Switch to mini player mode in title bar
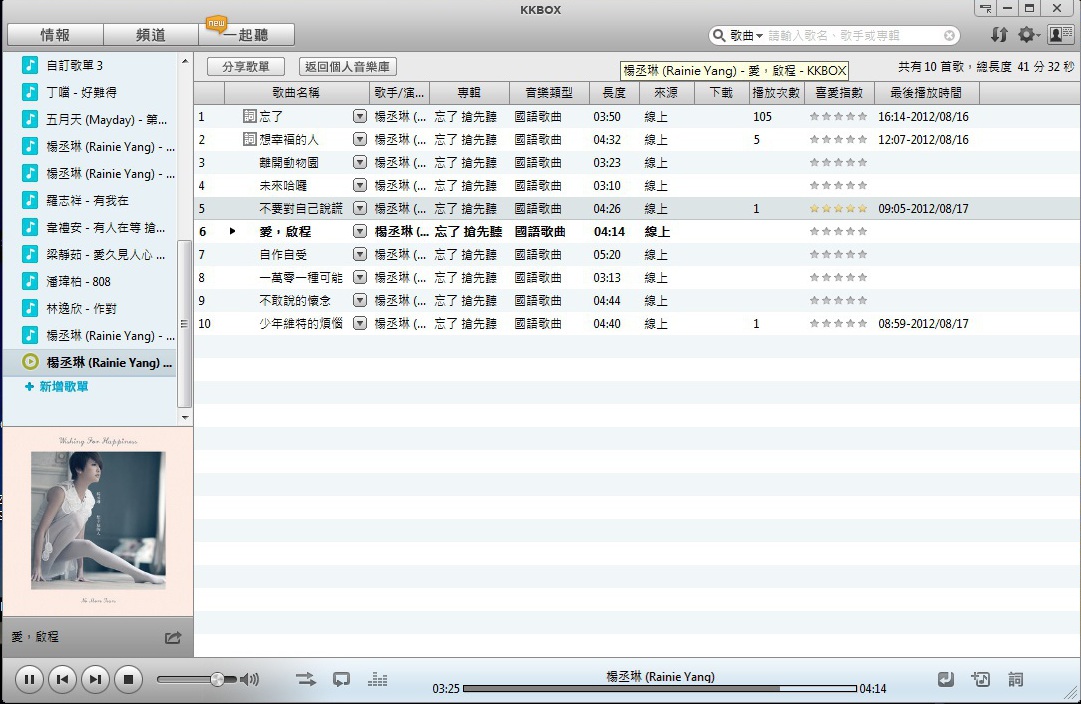Viewport: 1081px width, 704px height. point(986,8)
